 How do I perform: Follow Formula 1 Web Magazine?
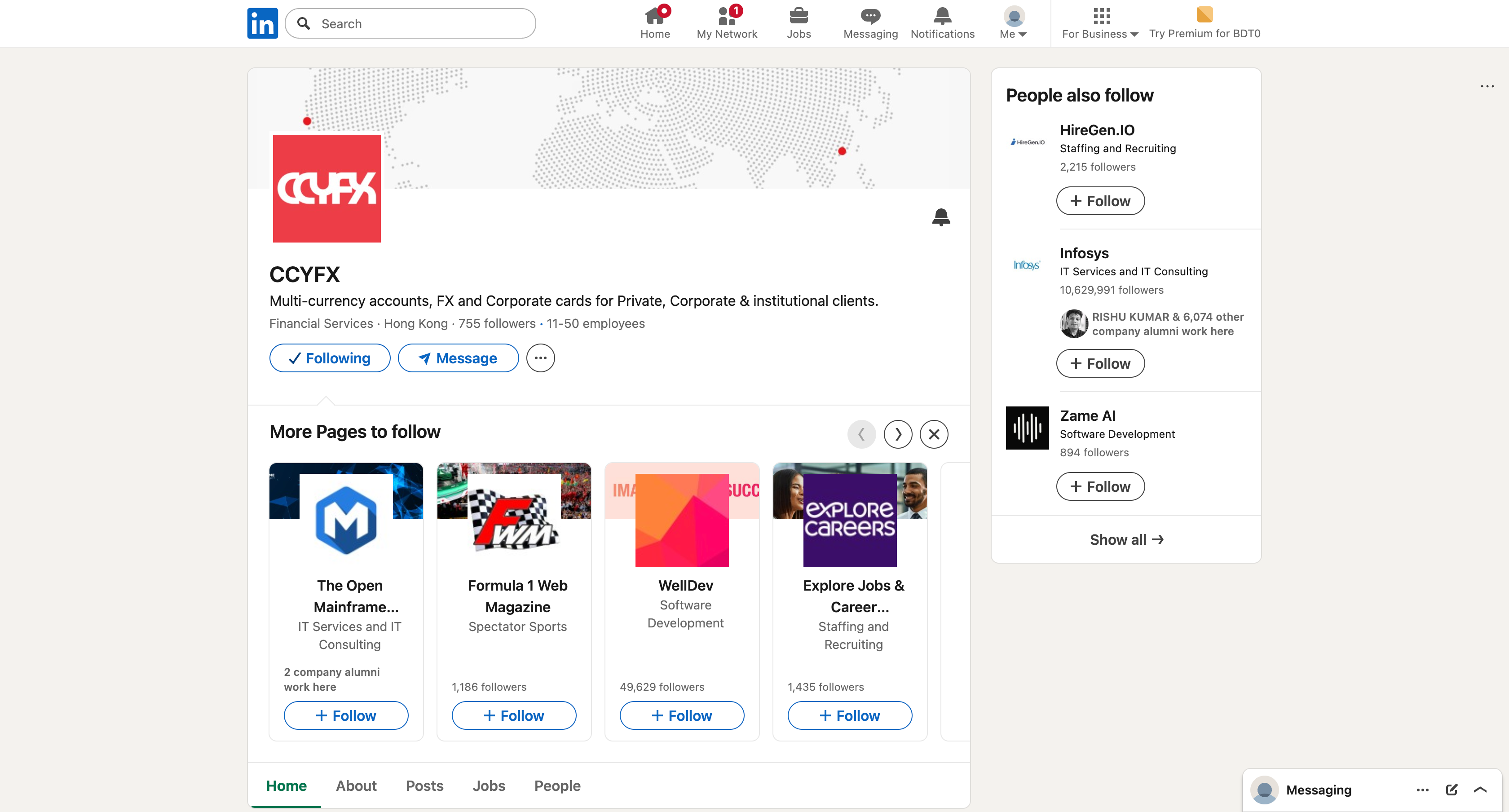[514, 715]
